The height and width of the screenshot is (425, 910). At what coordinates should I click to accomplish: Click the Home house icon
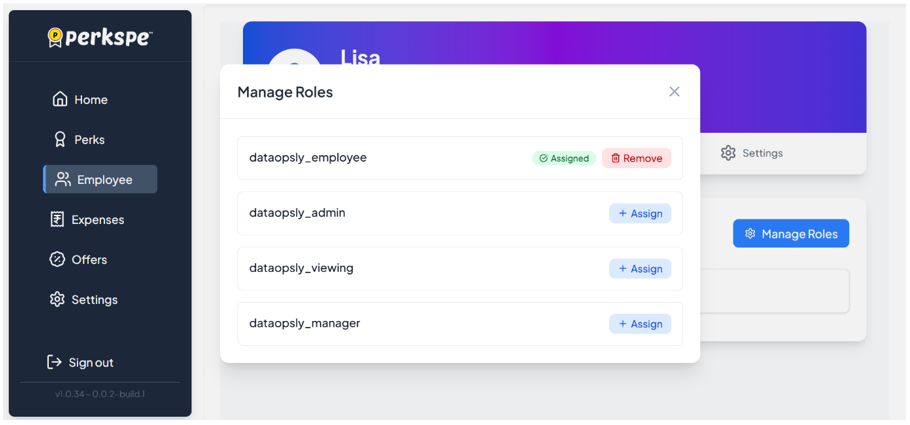[60, 99]
